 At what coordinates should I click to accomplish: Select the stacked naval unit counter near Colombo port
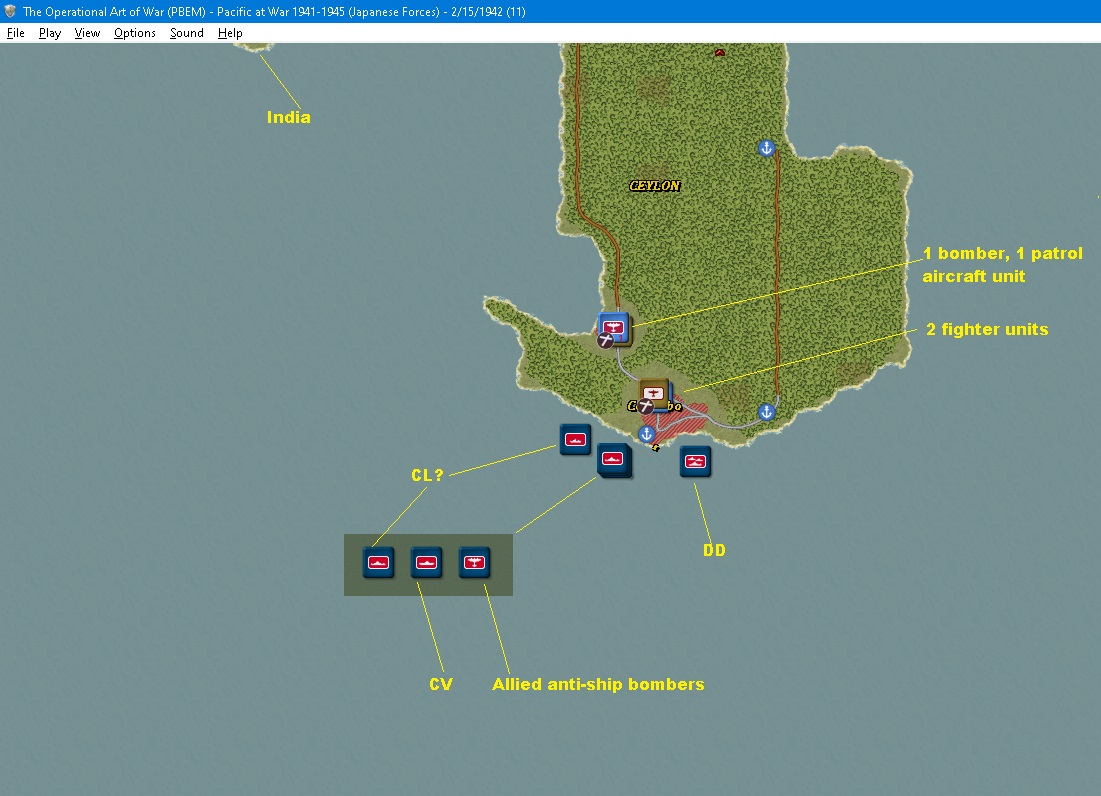614,460
